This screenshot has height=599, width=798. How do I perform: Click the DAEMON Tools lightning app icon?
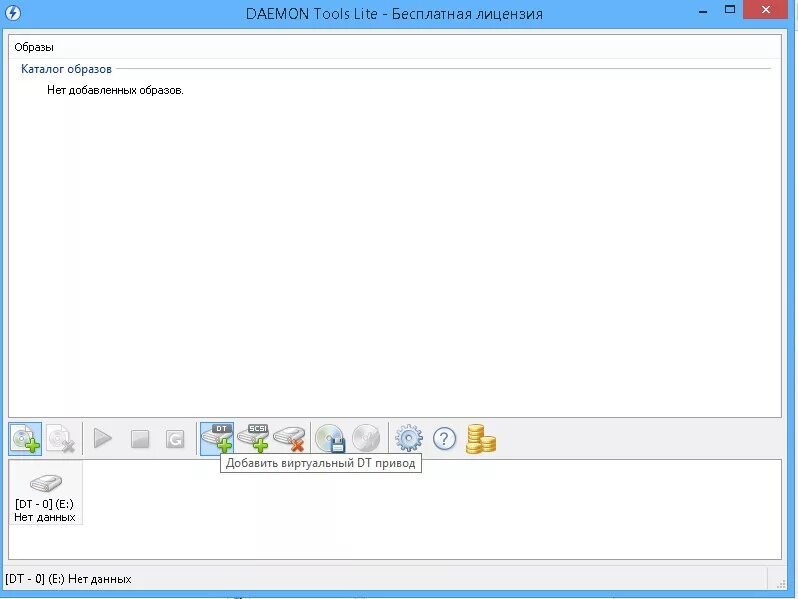tap(13, 13)
